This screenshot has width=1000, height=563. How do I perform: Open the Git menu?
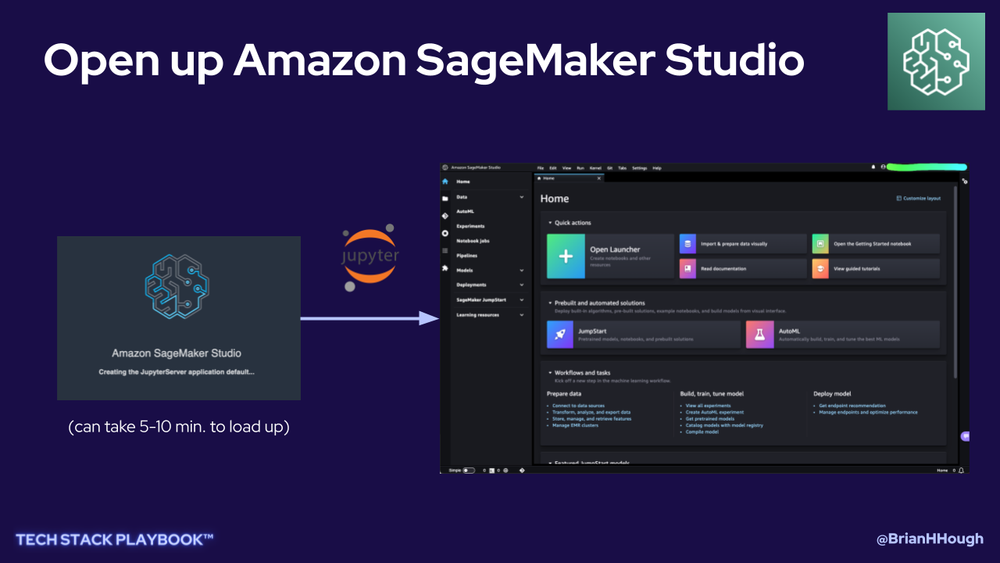[610, 168]
